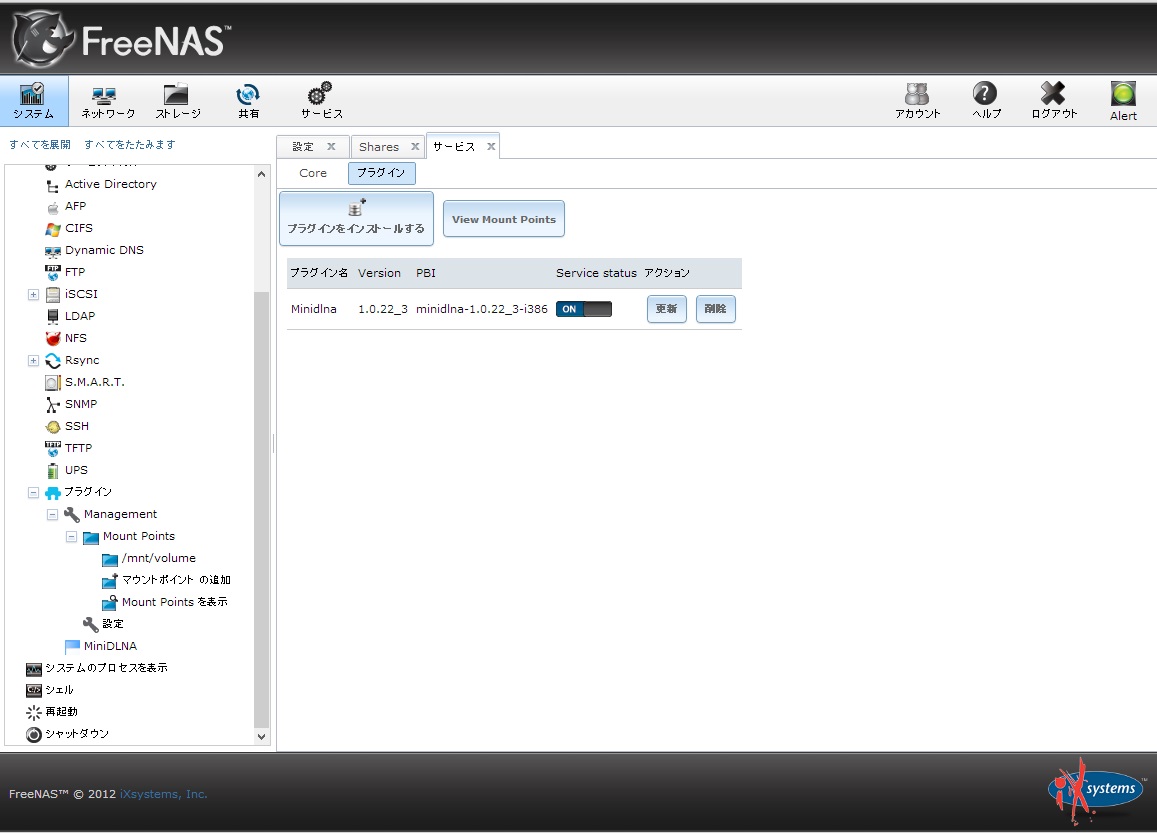Open AFP service in the tree
This screenshot has width=1157, height=833.
pyautogui.click(x=75, y=207)
